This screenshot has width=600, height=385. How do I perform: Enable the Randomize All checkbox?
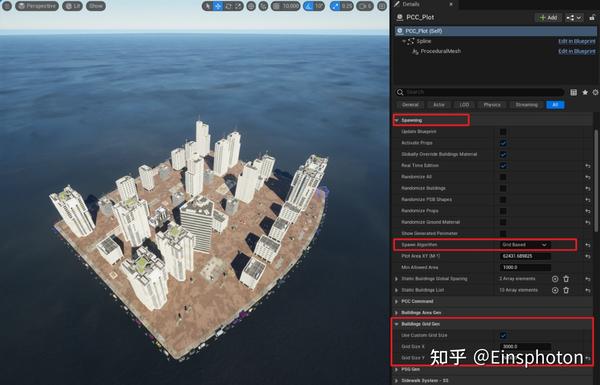click(503, 177)
